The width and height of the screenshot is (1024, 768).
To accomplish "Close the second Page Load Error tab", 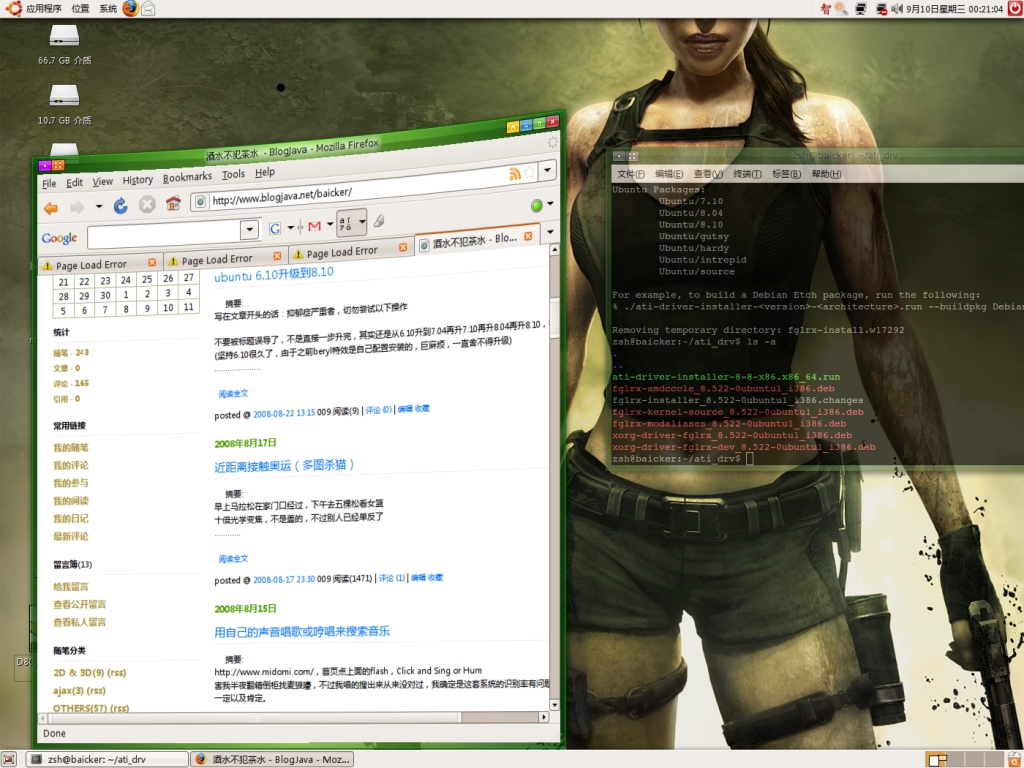I will pyautogui.click(x=277, y=256).
